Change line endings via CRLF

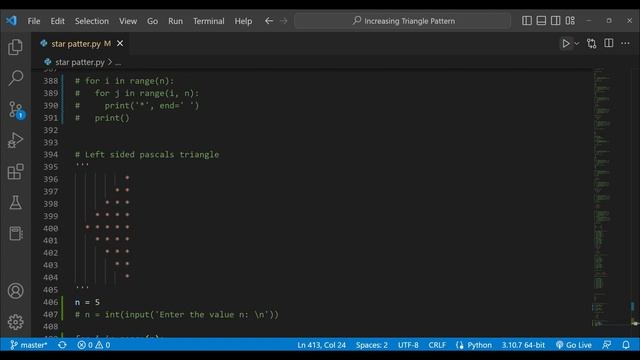click(437, 345)
